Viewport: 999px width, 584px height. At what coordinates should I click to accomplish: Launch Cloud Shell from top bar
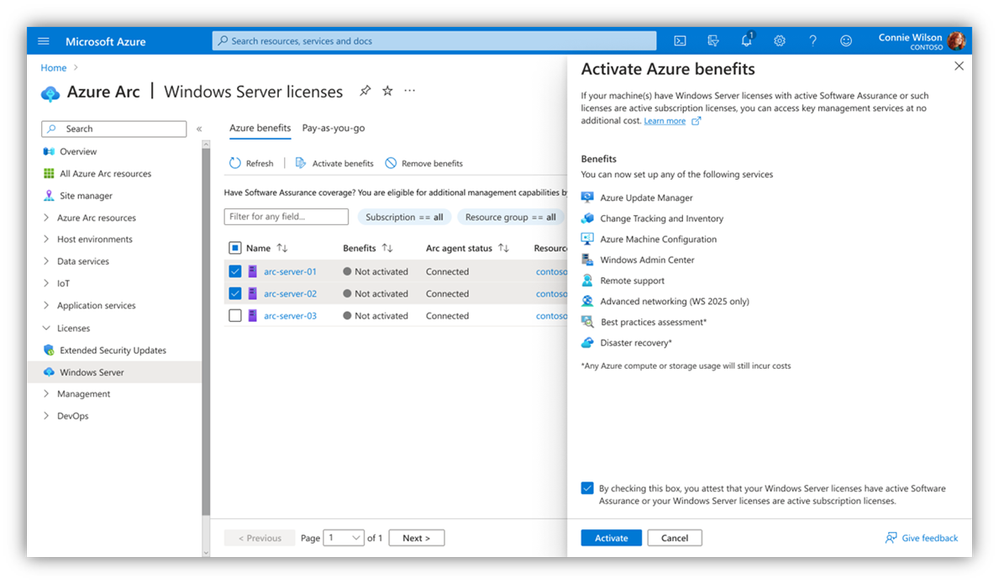point(680,41)
